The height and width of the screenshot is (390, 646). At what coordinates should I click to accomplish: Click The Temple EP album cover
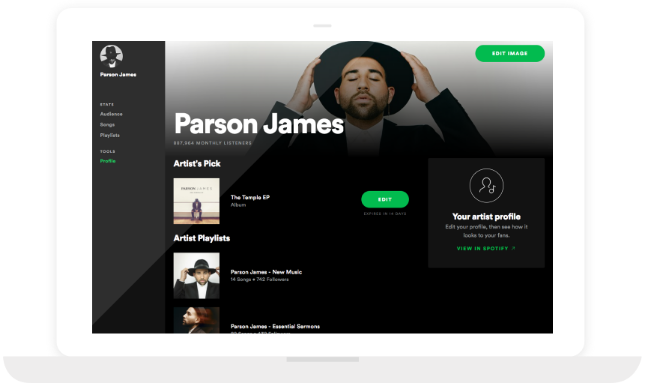pos(197,201)
